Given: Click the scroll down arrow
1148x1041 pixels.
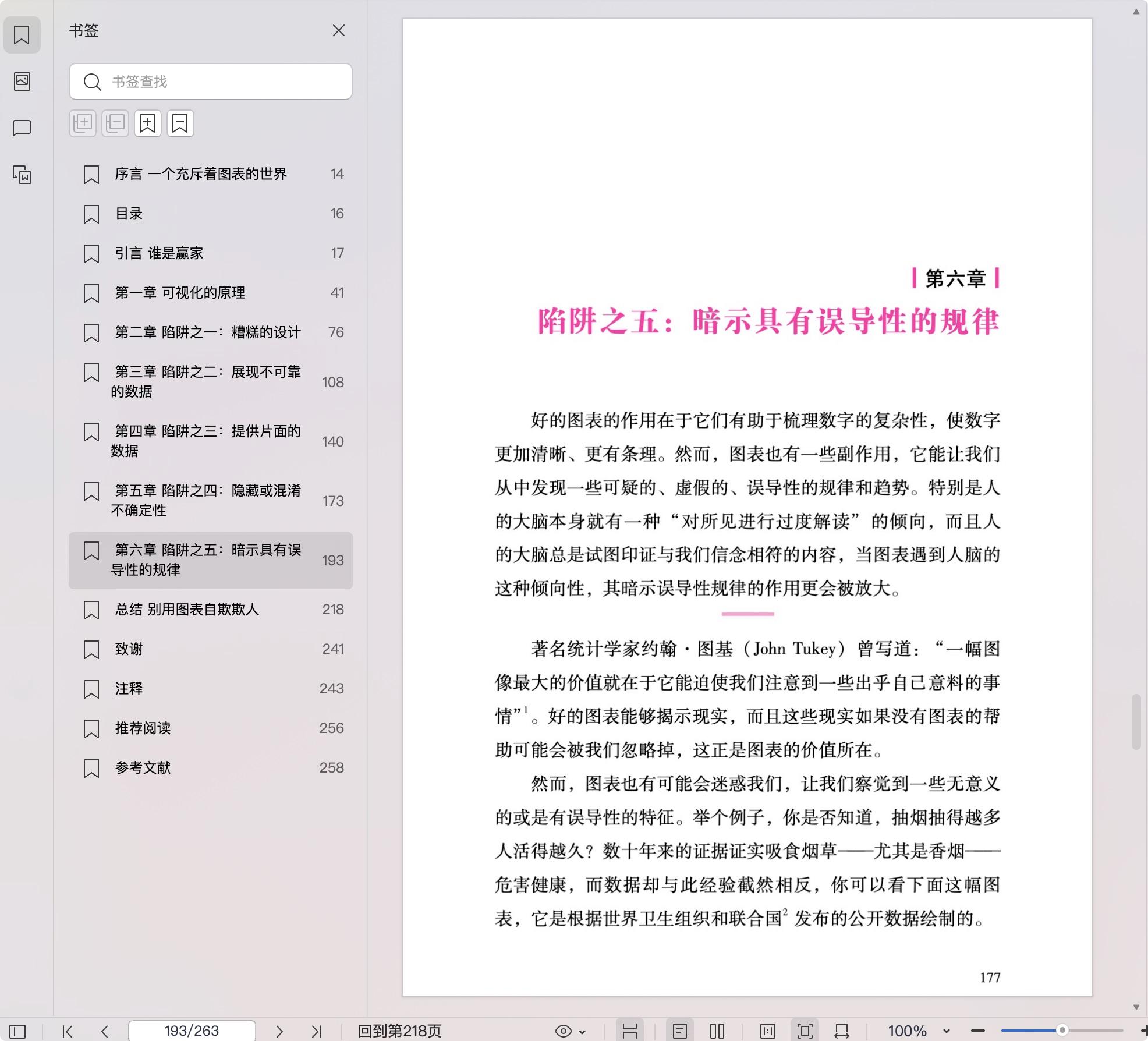Looking at the screenshot, I should point(1136,1007).
